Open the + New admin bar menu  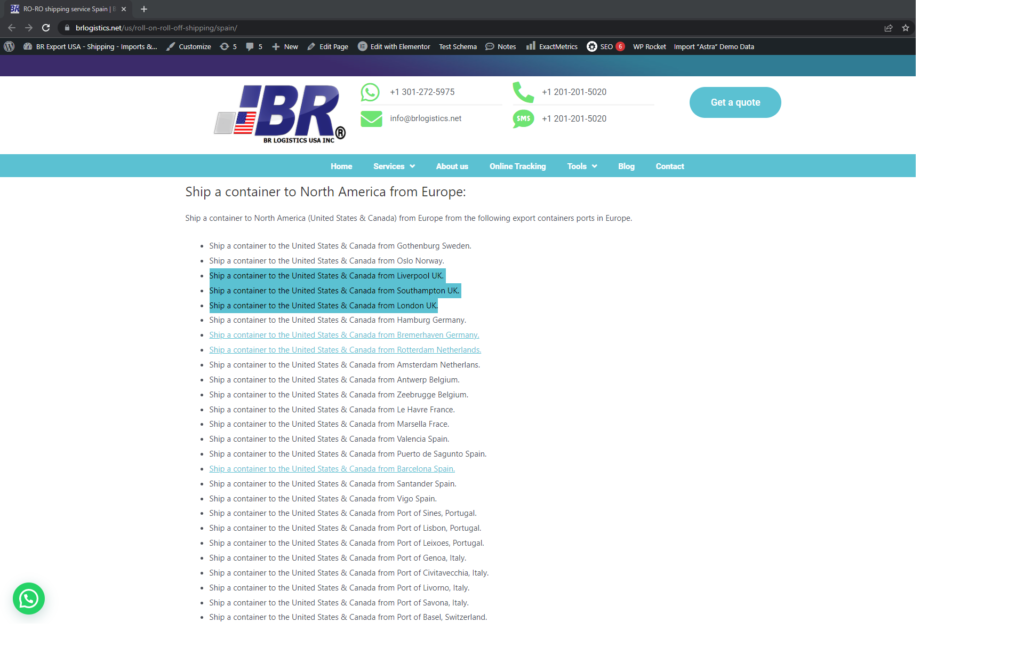coord(285,46)
